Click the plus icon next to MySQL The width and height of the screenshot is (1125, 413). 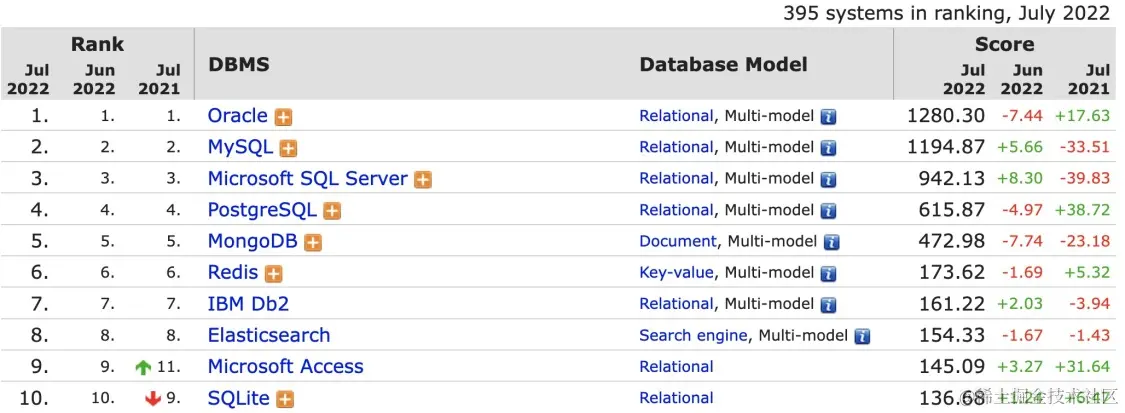(288, 148)
